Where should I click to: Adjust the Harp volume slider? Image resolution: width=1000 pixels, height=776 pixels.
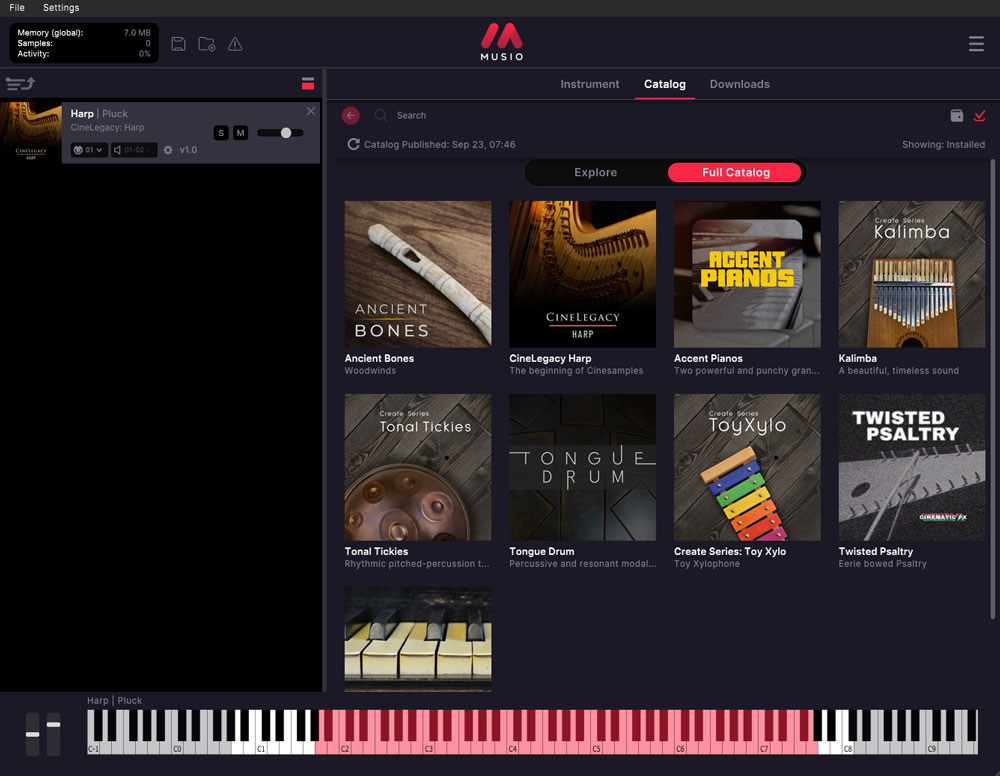pos(285,133)
